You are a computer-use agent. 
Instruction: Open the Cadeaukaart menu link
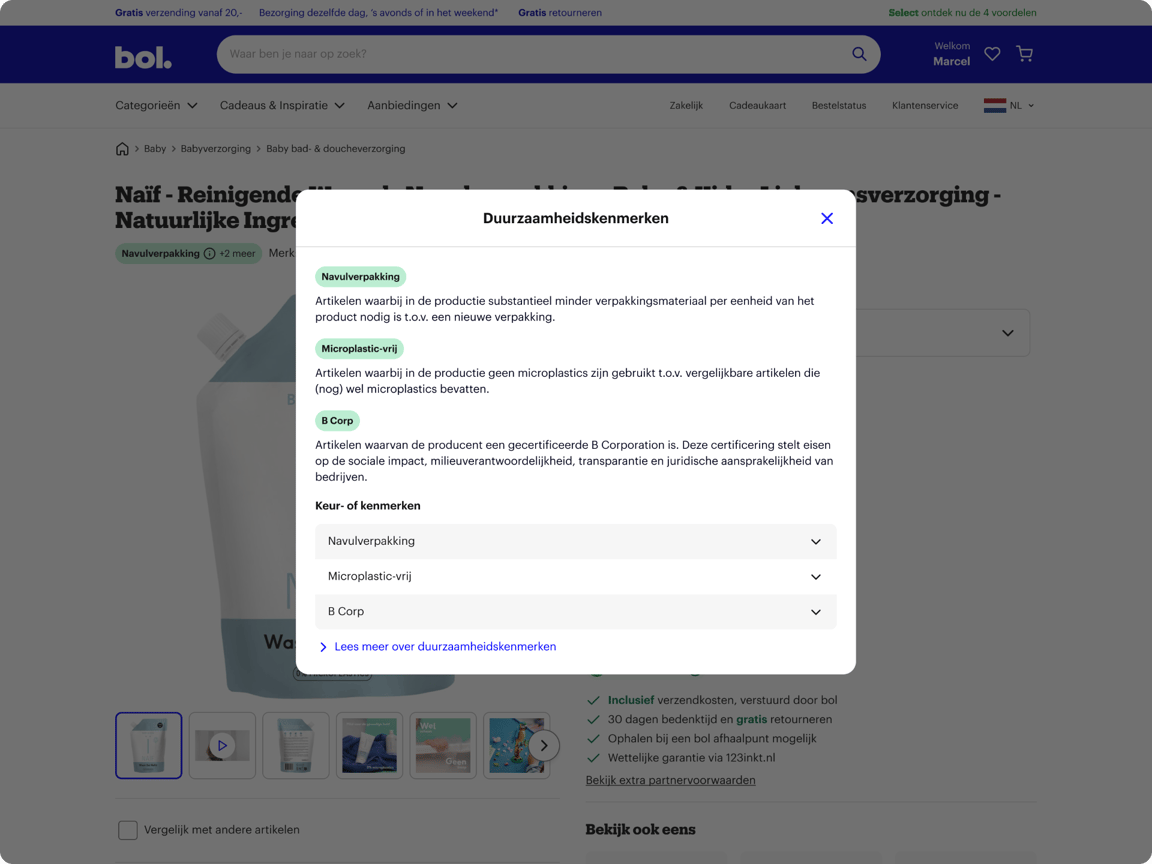point(757,106)
